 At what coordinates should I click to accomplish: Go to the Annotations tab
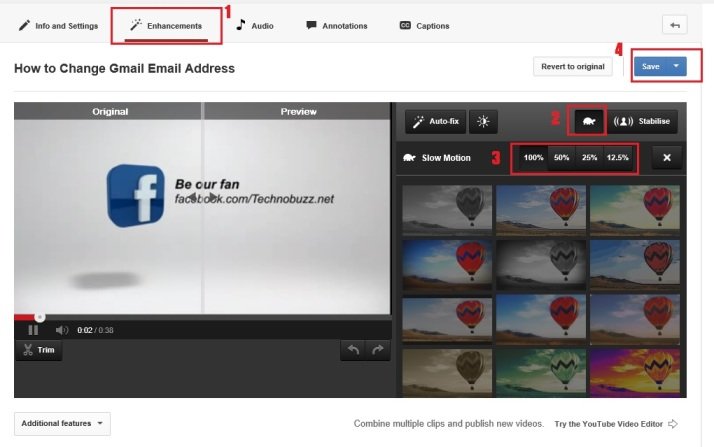click(337, 26)
